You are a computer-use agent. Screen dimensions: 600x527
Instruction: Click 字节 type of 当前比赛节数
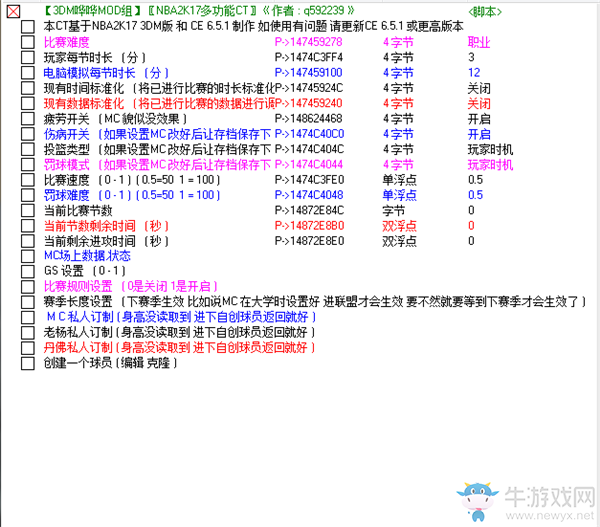click(394, 210)
